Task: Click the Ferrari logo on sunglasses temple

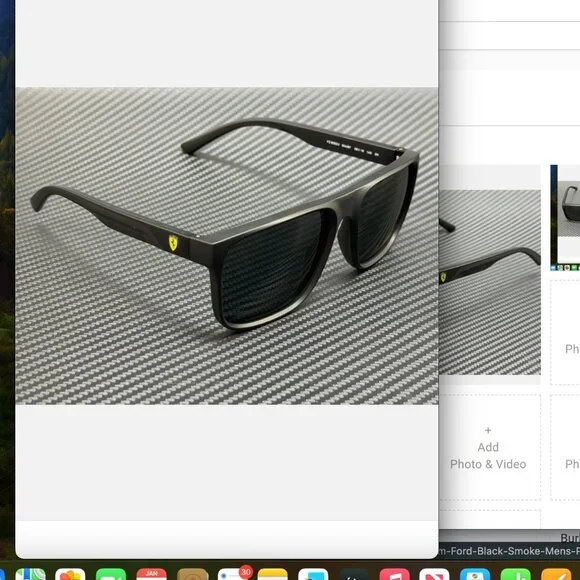Action: [173, 243]
